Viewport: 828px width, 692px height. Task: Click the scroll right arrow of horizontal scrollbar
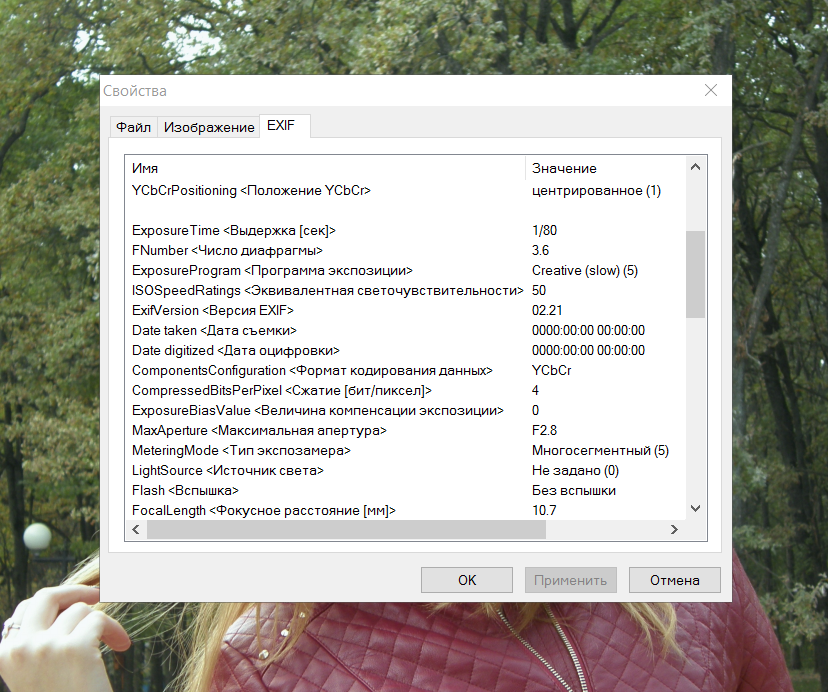(x=674, y=529)
